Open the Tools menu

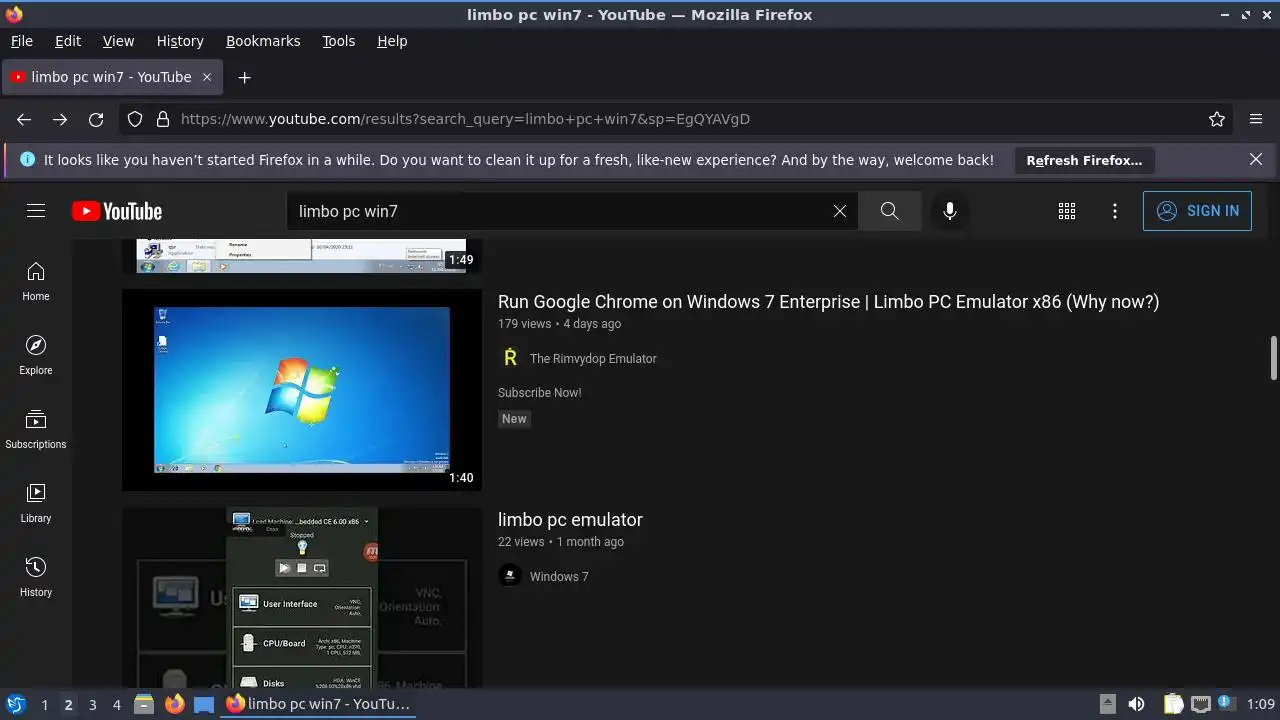tap(339, 41)
